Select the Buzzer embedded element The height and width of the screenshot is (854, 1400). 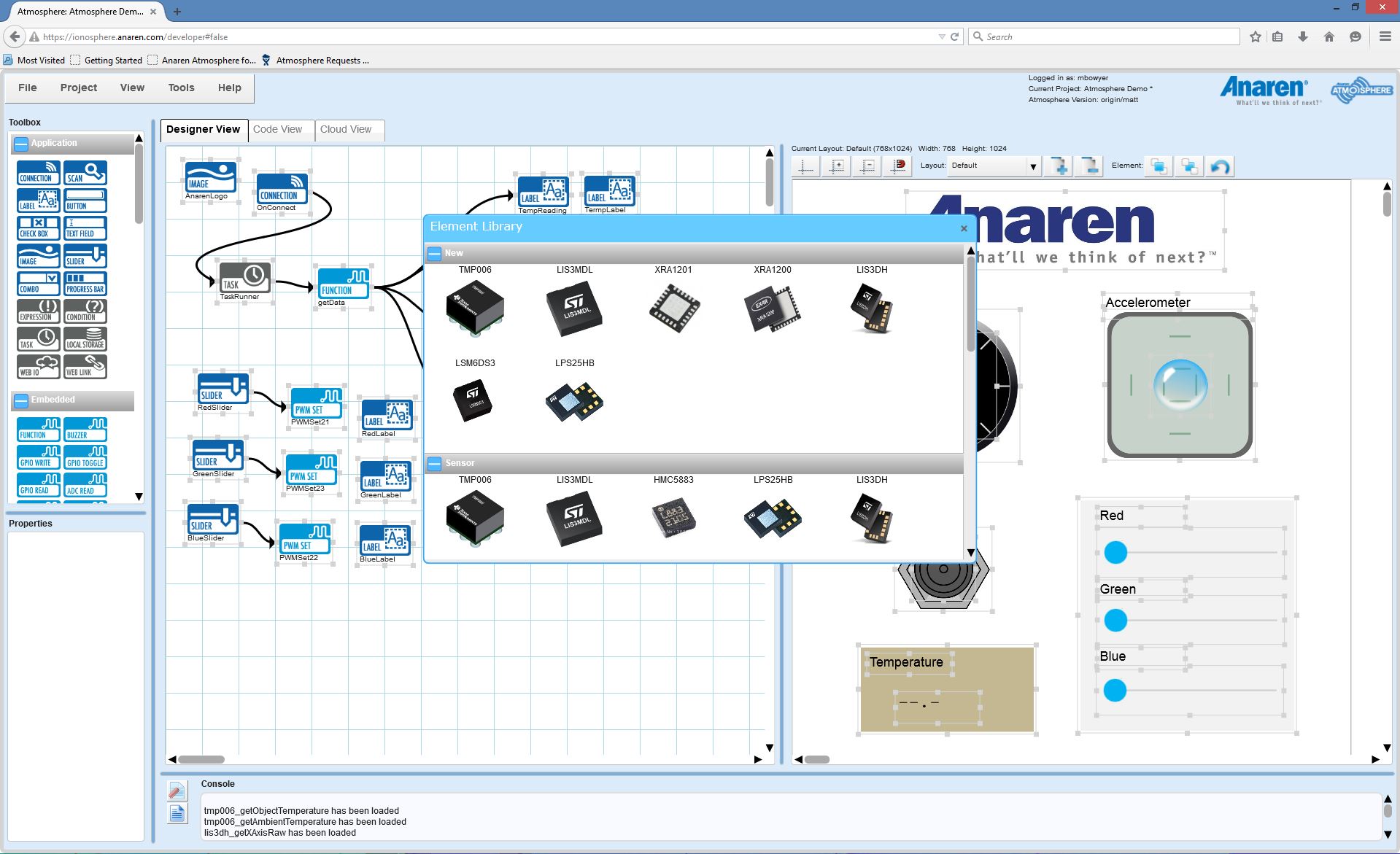coord(85,430)
